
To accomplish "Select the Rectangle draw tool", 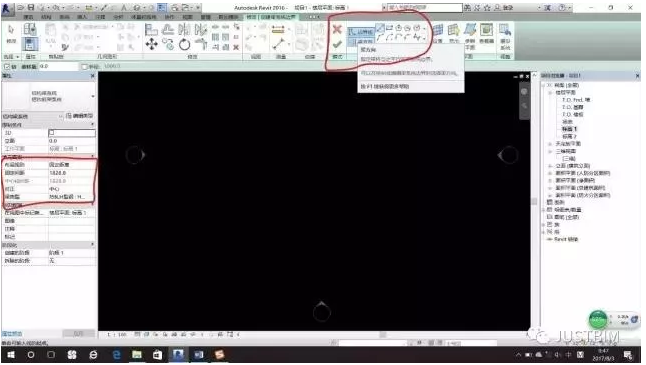I will [x=389, y=28].
